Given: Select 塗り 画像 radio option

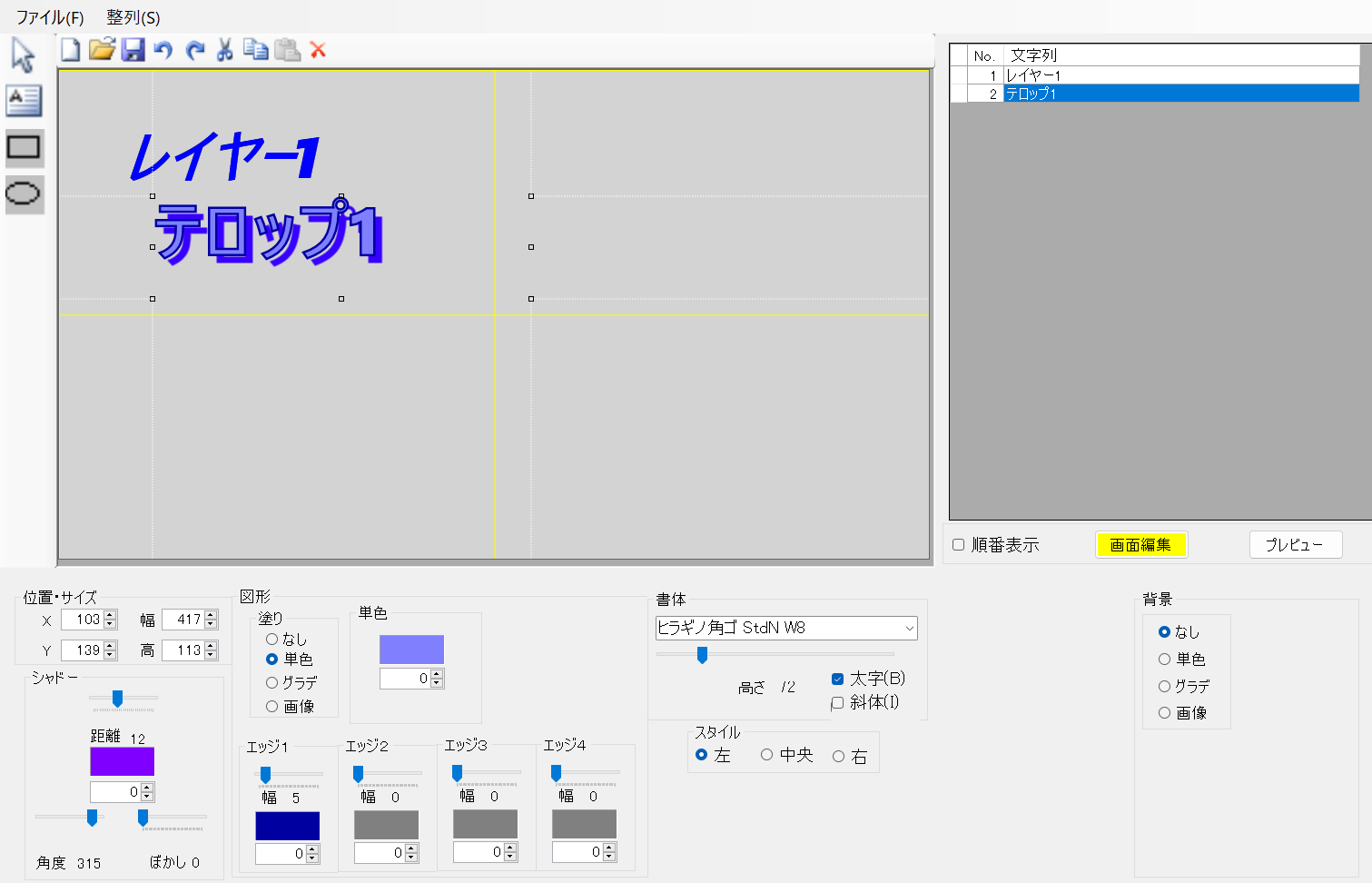Looking at the screenshot, I should pyautogui.click(x=271, y=706).
